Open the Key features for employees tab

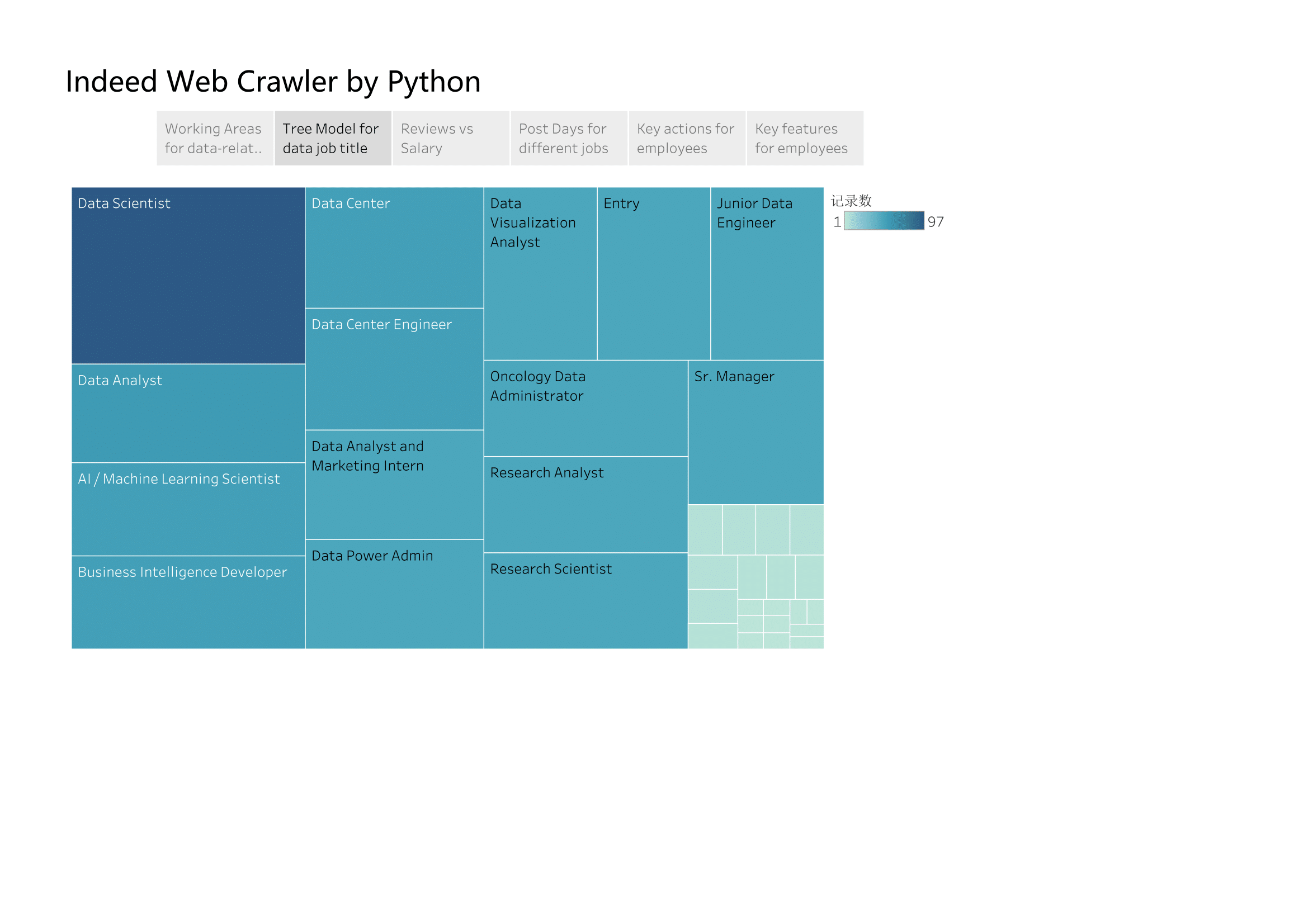[x=805, y=138]
